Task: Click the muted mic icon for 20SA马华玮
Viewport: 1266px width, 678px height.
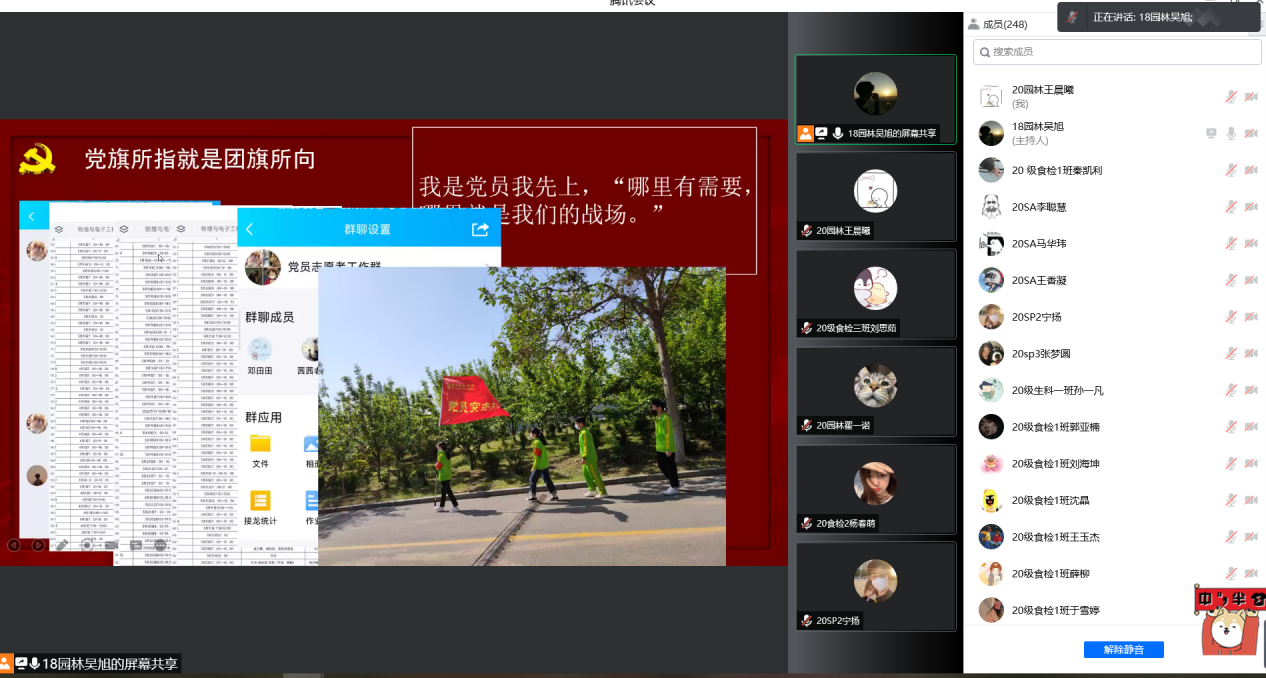Action: coord(1231,244)
